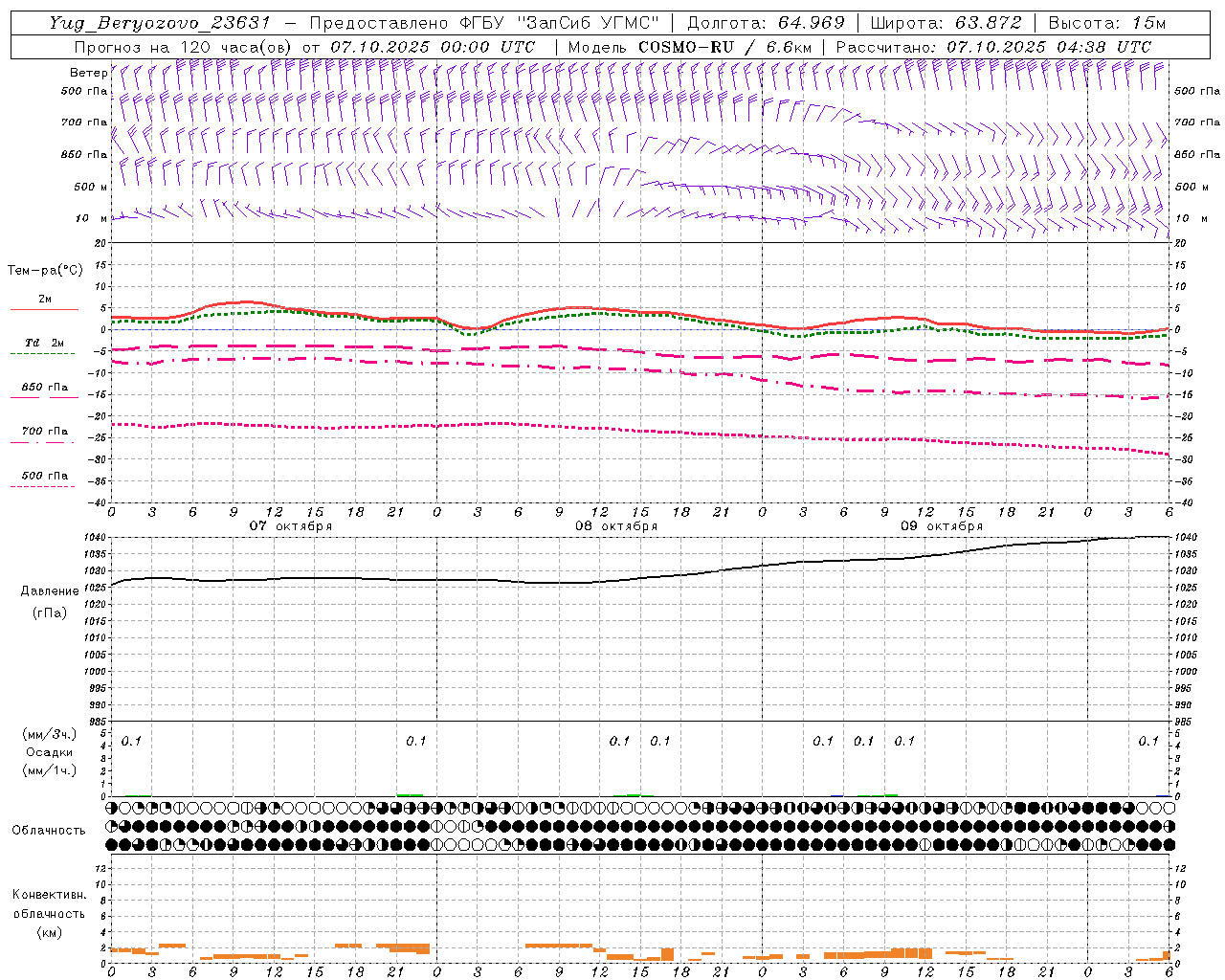Click the 07 октября date label
Viewport: 1225px width, 980px height.
tap(291, 526)
